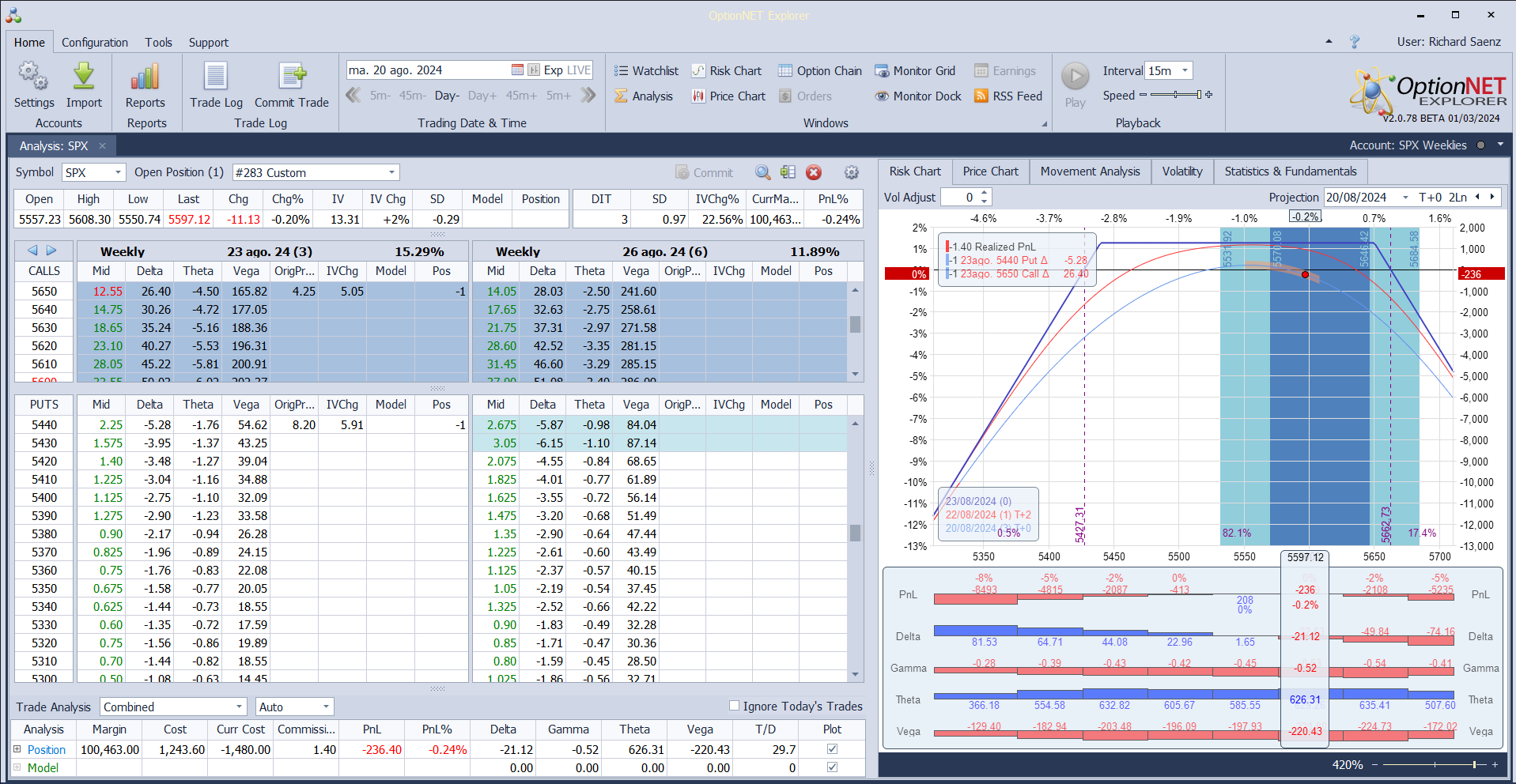Open the Settings gear icon
1516x784 pixels.
coord(33,77)
